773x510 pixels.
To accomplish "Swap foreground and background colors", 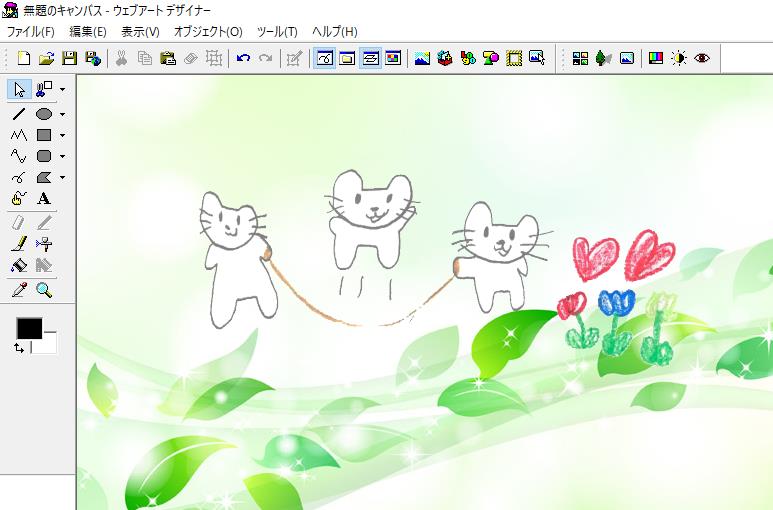I will [x=19, y=348].
